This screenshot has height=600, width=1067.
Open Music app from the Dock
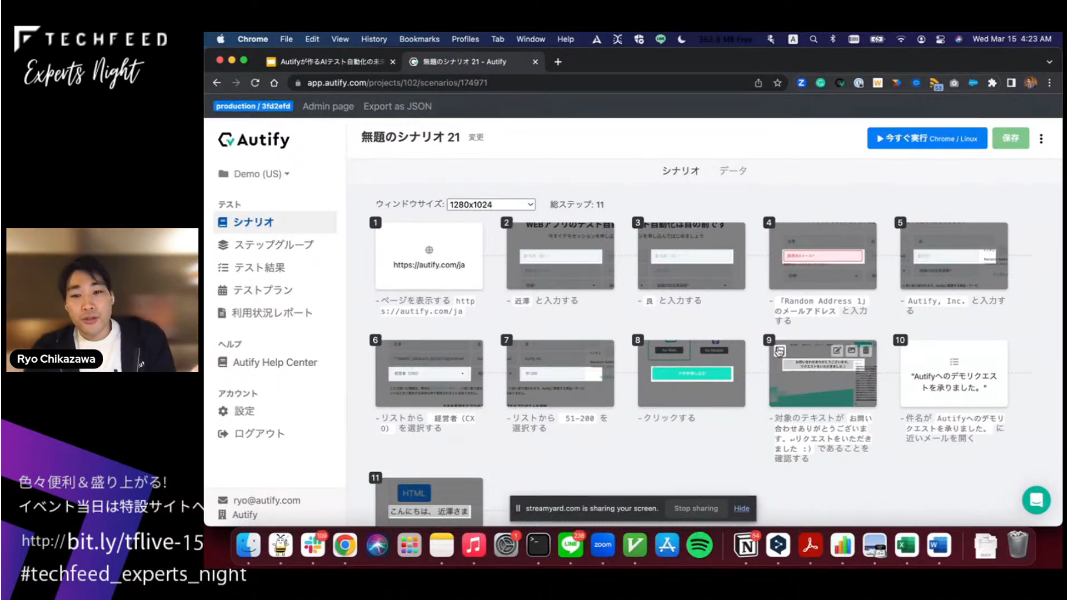[x=474, y=545]
